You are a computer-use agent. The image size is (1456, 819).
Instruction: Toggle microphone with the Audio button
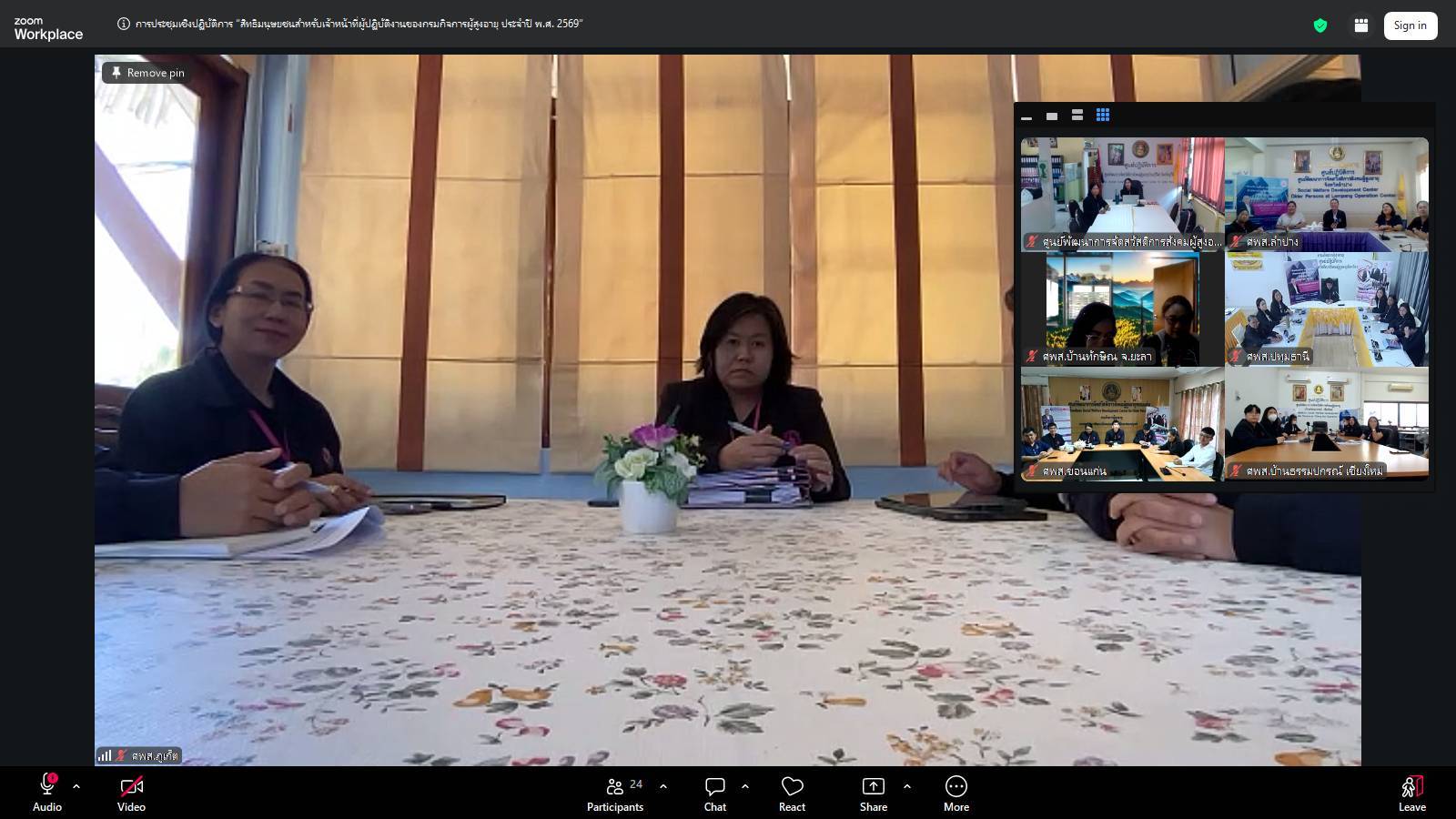[x=47, y=793]
